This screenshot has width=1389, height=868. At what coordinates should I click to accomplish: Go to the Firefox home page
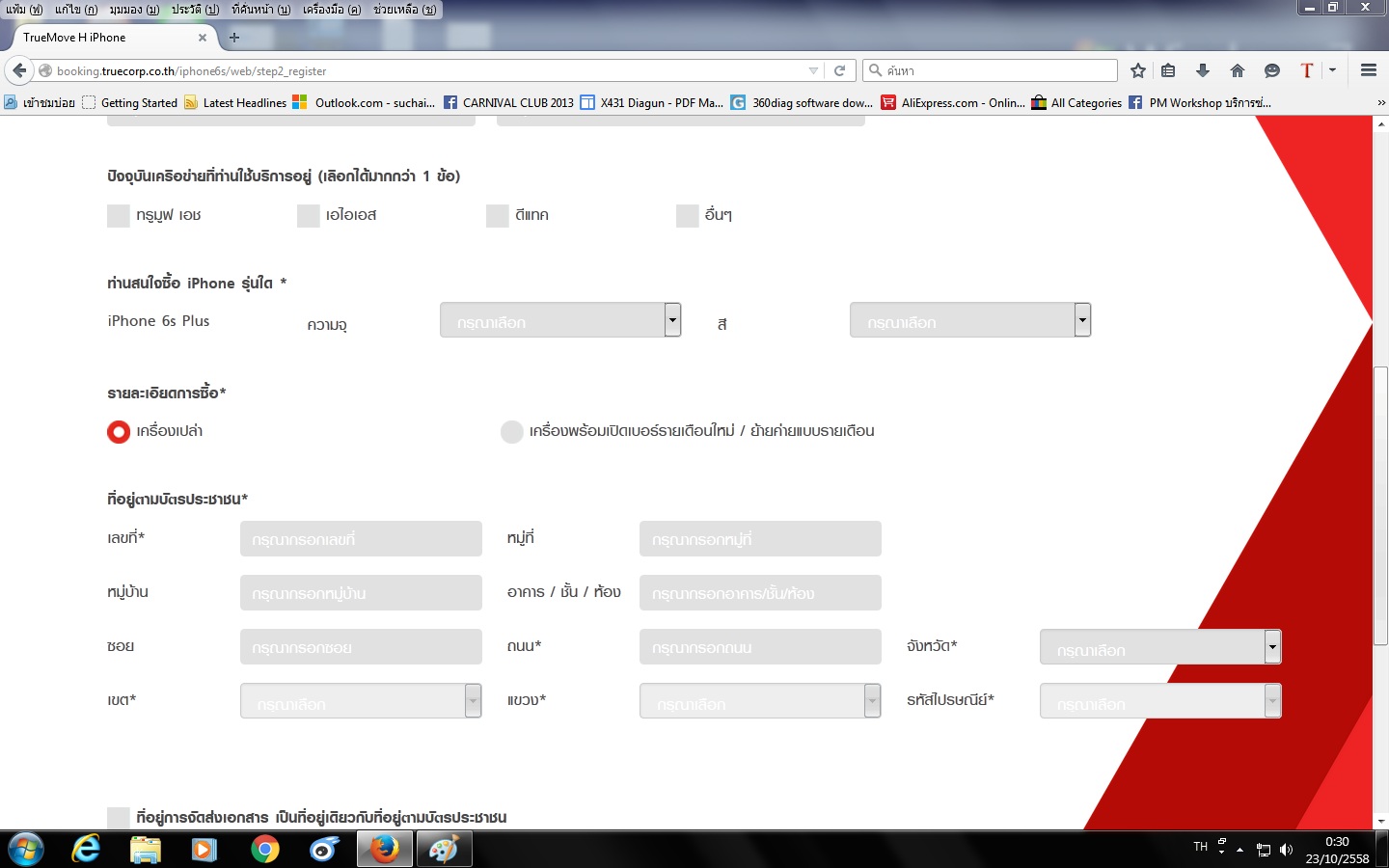1238,70
